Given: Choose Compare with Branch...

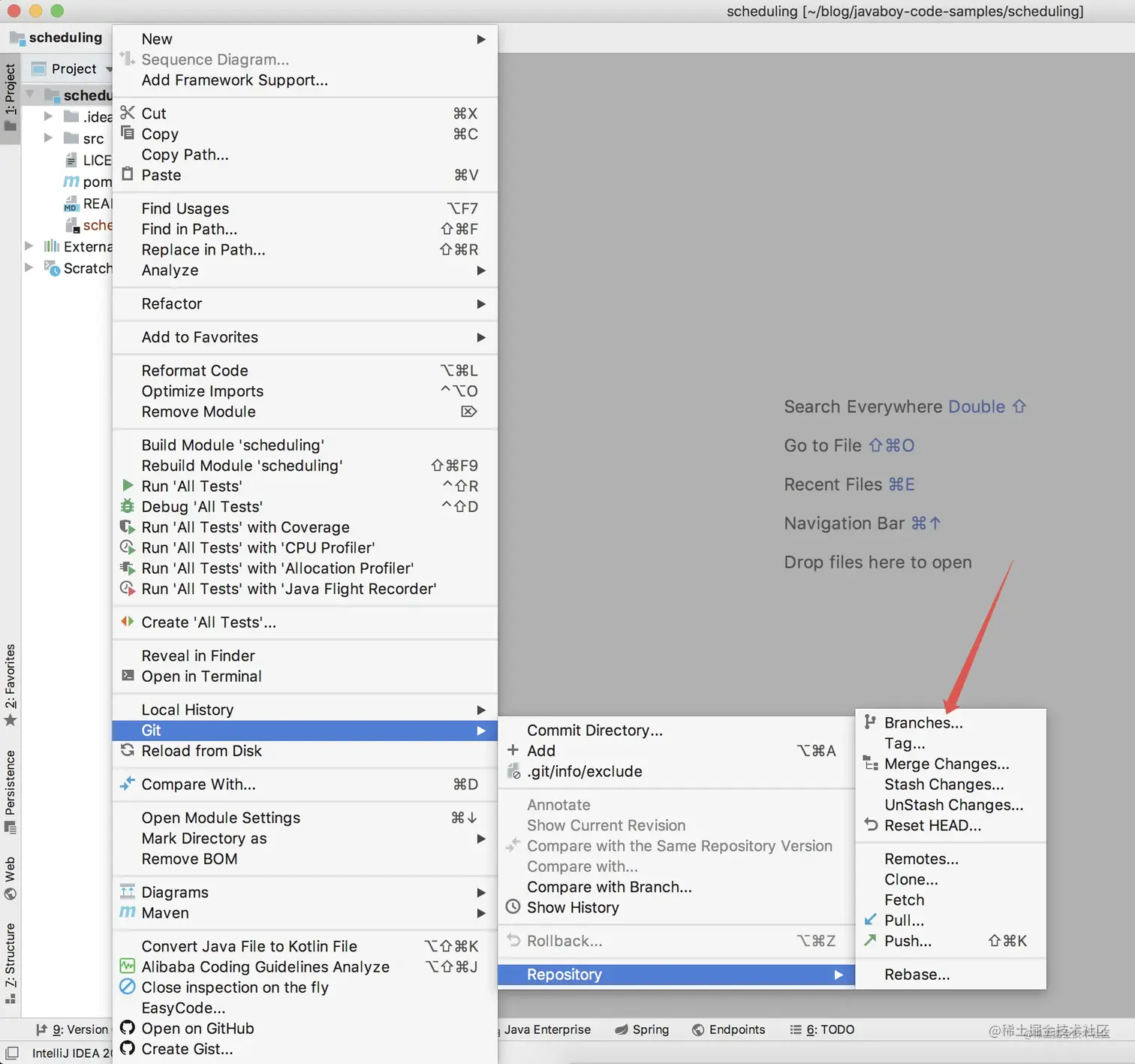Looking at the screenshot, I should coord(676,887).
